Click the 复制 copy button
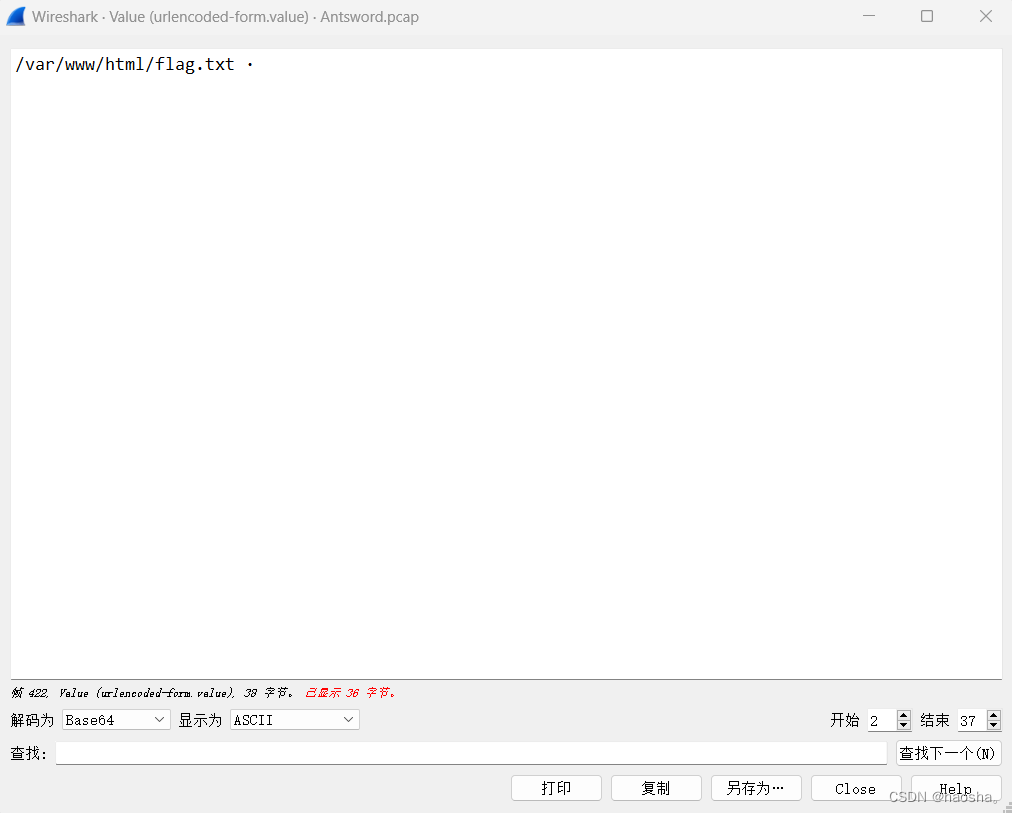The width and height of the screenshot is (1012, 813). click(x=656, y=788)
